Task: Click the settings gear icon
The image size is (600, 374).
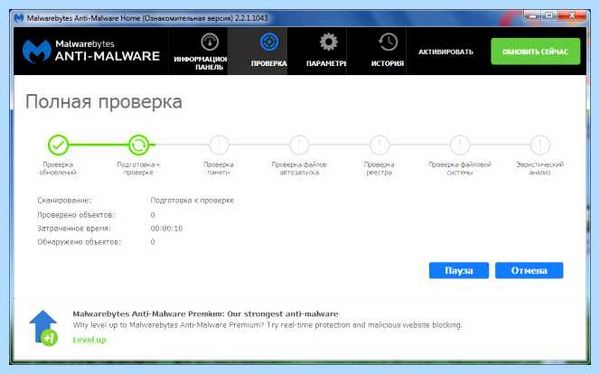Action: point(328,42)
